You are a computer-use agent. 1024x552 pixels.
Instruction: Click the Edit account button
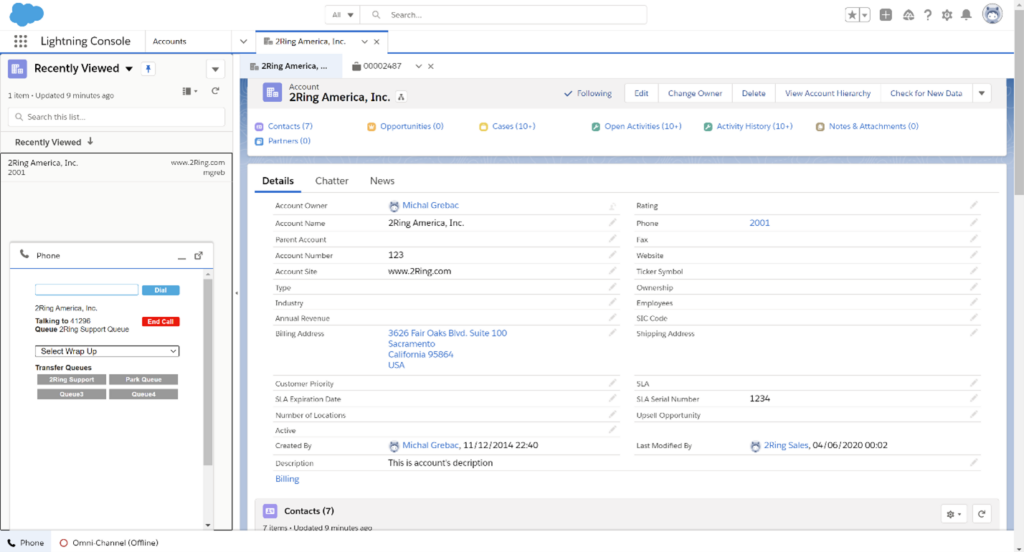(x=641, y=93)
